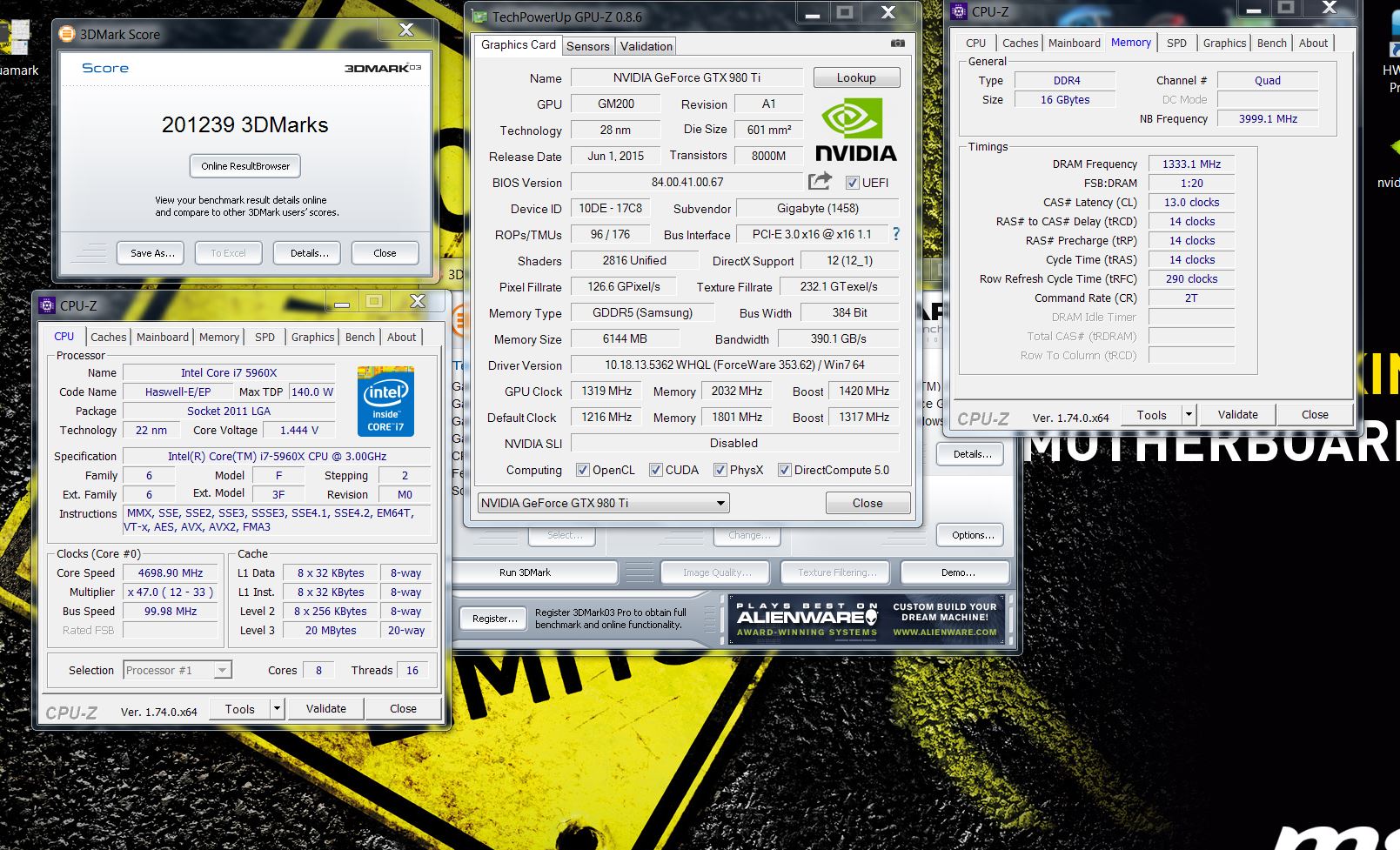Open the Bench tab in CPU-Z processor window
The height and width of the screenshot is (850, 1400).
360,337
